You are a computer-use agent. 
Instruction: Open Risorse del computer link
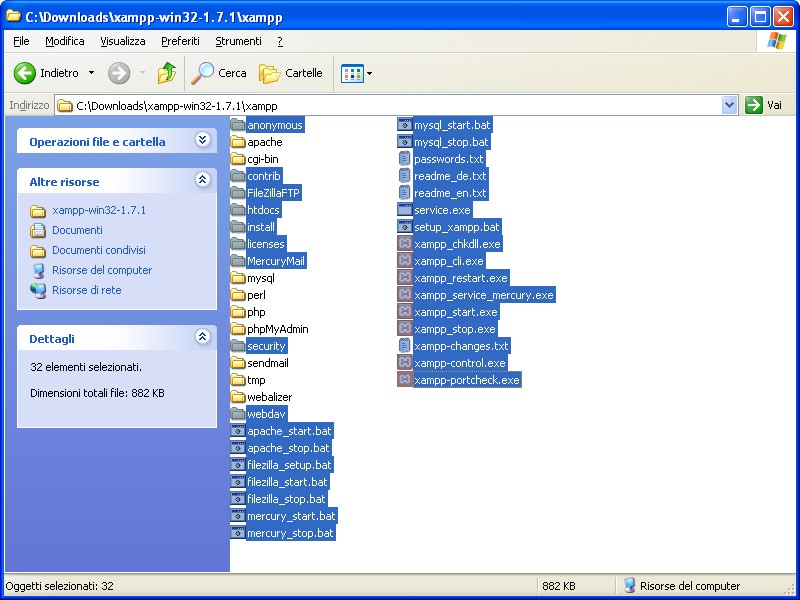pyautogui.click(x=102, y=270)
